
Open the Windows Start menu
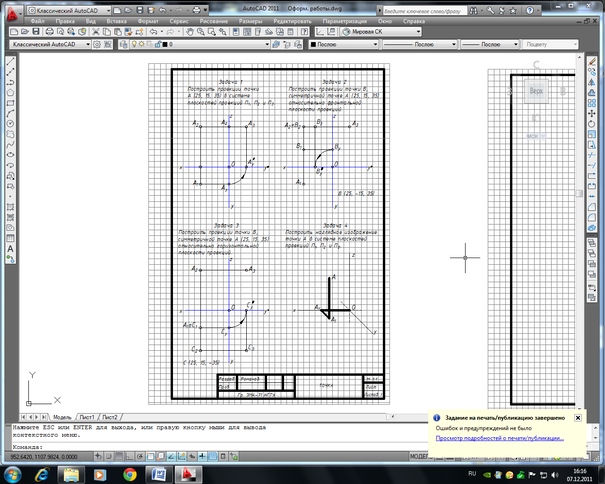point(12,475)
